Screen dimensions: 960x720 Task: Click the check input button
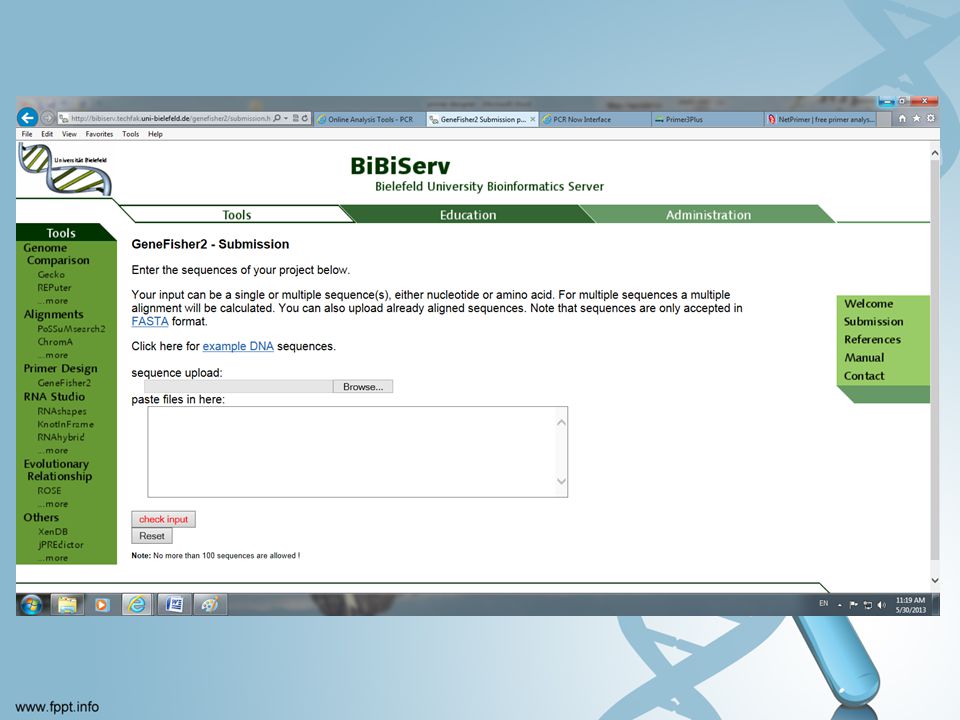click(x=163, y=519)
